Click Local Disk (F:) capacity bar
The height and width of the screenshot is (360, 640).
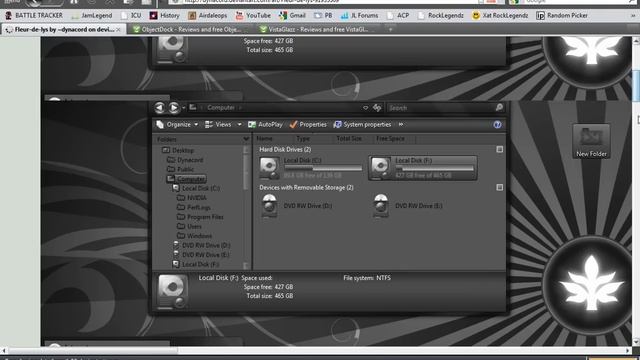click(434, 168)
